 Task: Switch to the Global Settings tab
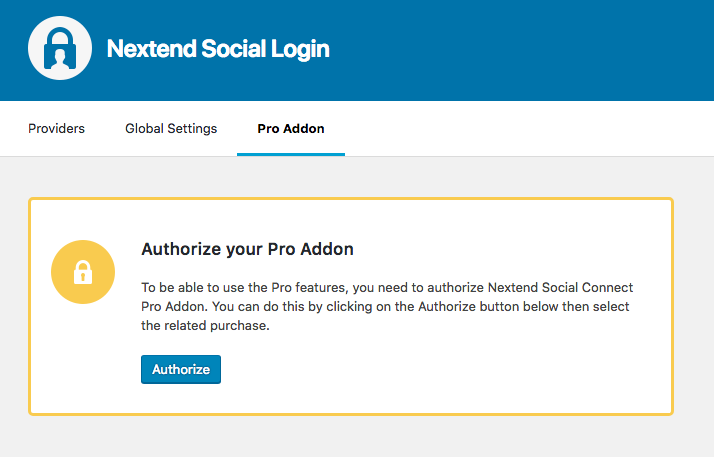[171, 129]
